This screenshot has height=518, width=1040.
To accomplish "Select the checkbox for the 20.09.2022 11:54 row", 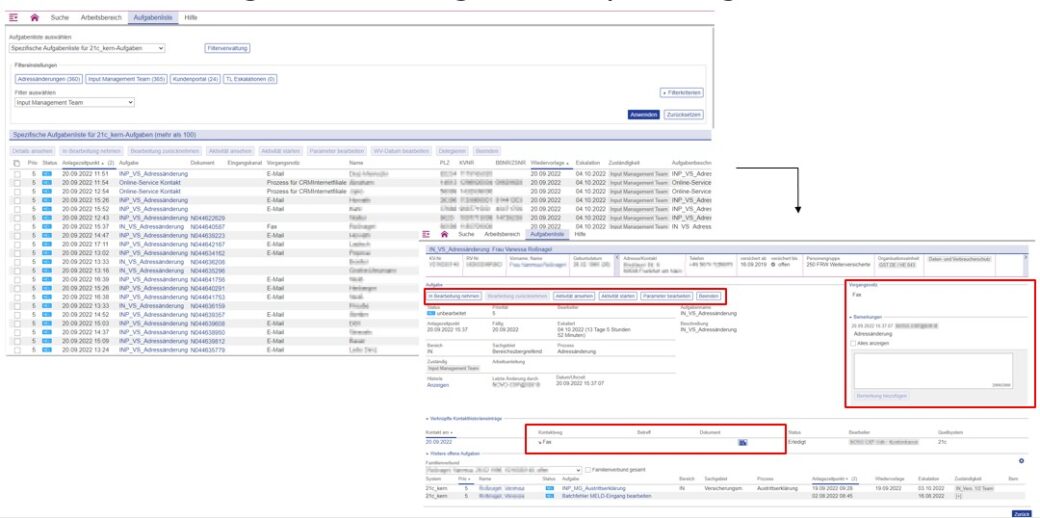I will click(x=17, y=182).
